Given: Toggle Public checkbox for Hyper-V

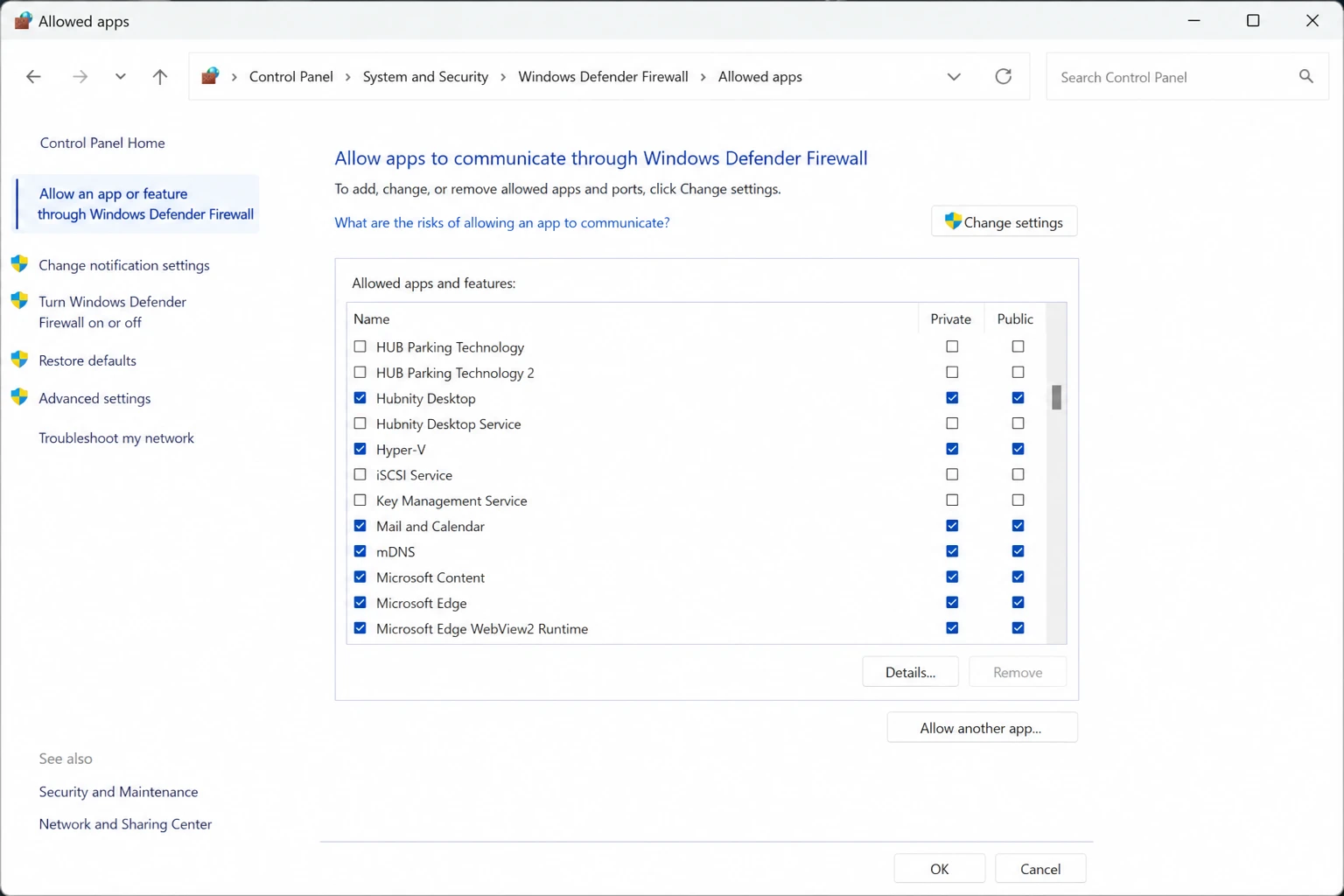Looking at the screenshot, I should [x=1018, y=449].
